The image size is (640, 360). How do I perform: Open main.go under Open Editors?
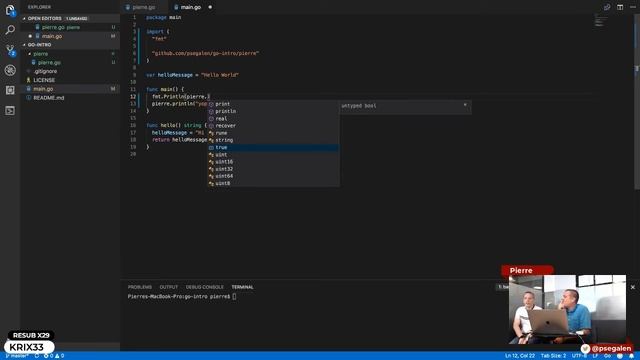[x=70, y=36]
